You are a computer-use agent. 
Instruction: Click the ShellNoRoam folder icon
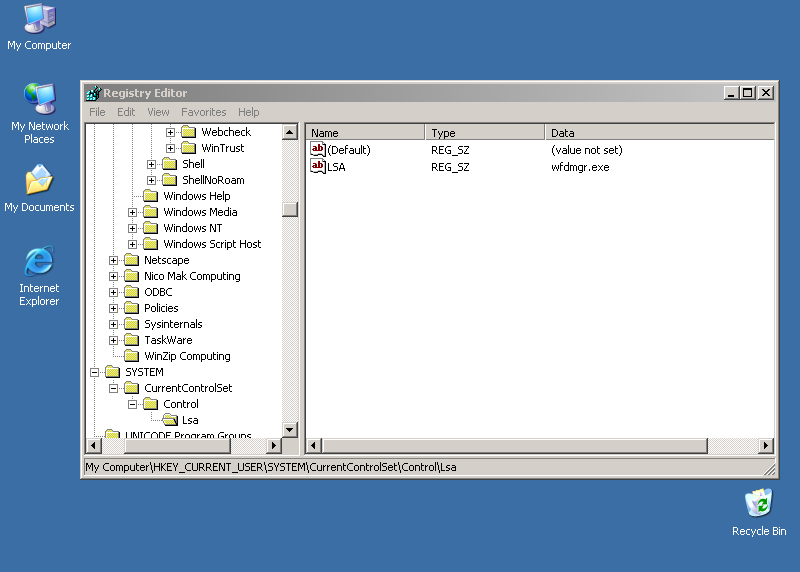point(169,180)
